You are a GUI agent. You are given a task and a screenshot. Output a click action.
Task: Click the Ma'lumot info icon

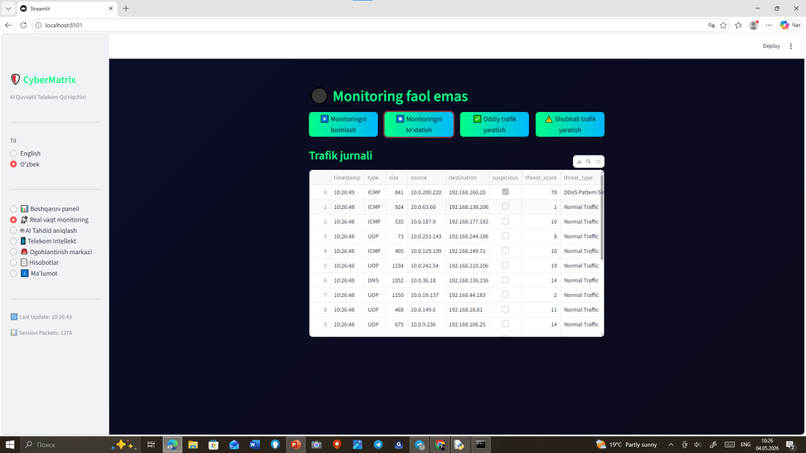click(x=24, y=273)
